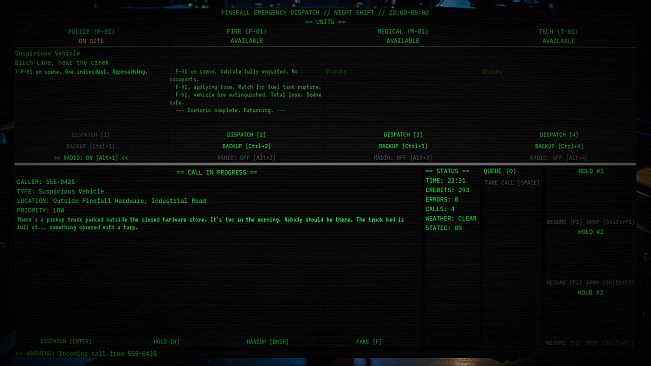Click RESUME [F2] under HOLD #2
This screenshot has height=366, width=651.
[x=564, y=283]
